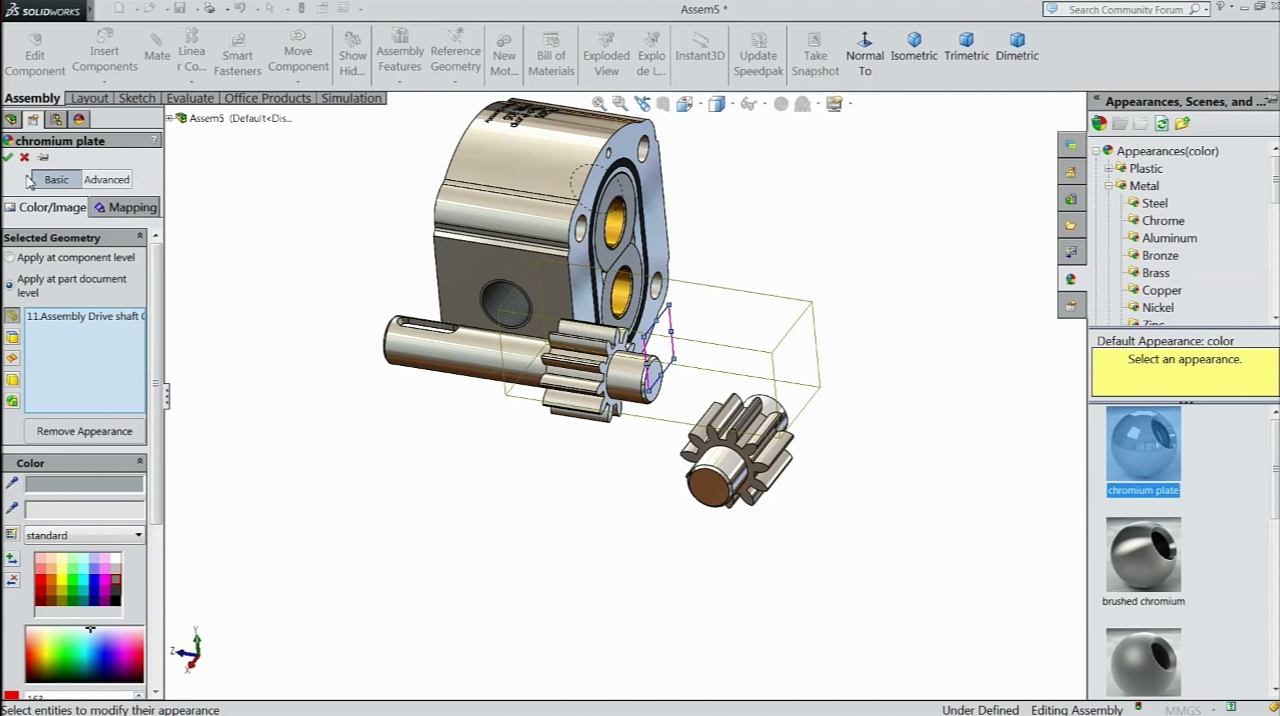Switch to Isometric view
1280x716 pixels.
tap(914, 48)
